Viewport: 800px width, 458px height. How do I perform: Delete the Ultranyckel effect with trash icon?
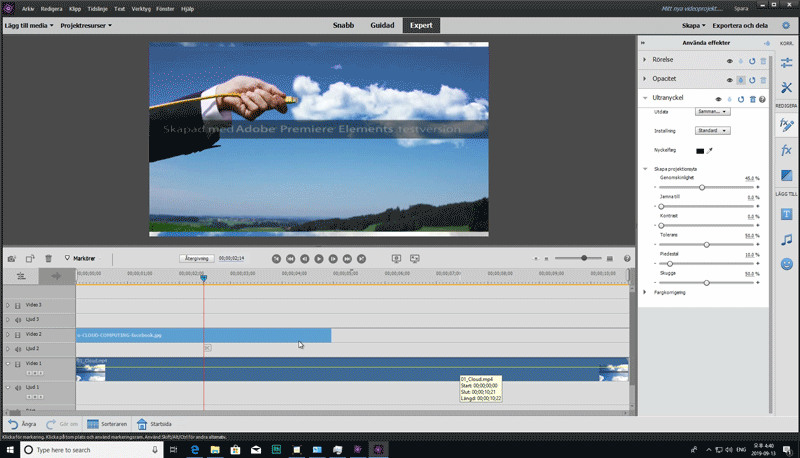(x=752, y=99)
